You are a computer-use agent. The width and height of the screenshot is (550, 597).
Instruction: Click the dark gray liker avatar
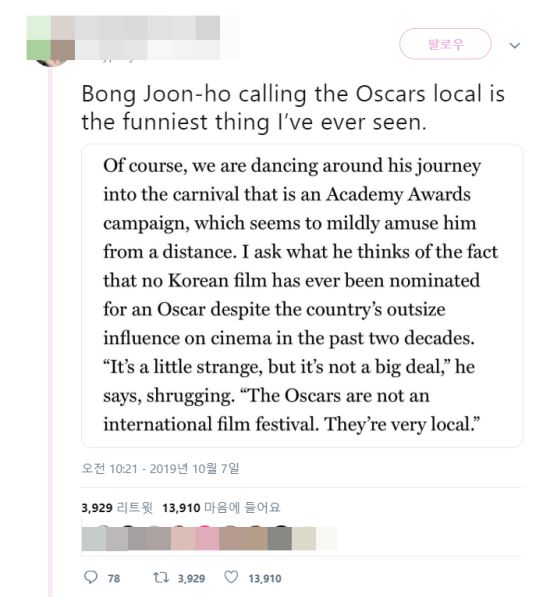(280, 538)
